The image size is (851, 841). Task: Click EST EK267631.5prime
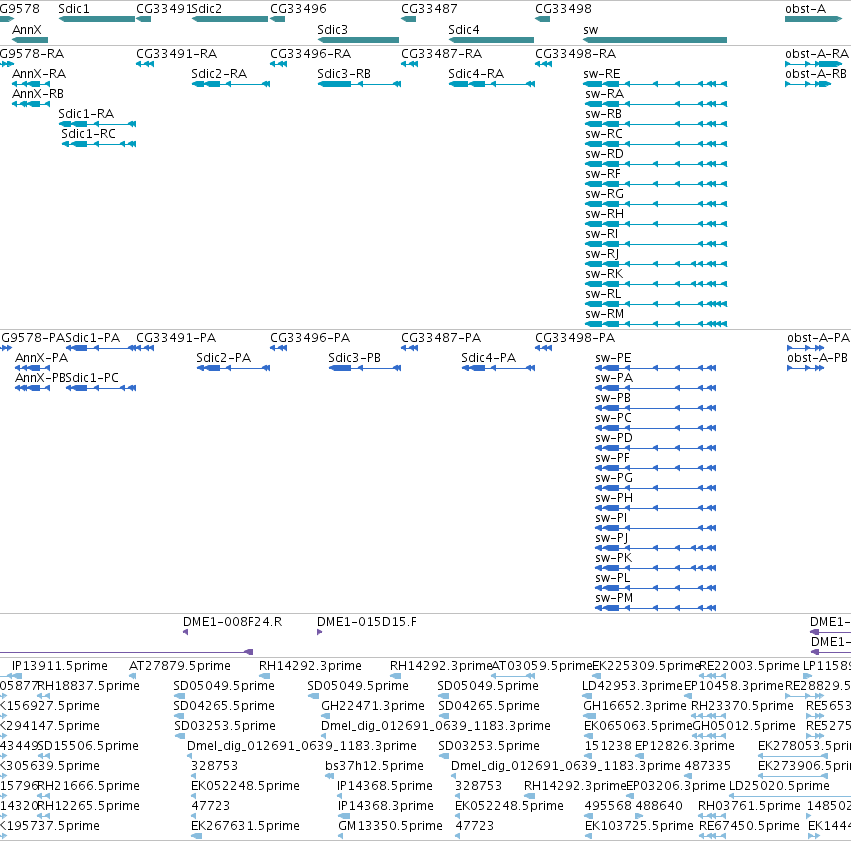pyautogui.click(x=245, y=826)
